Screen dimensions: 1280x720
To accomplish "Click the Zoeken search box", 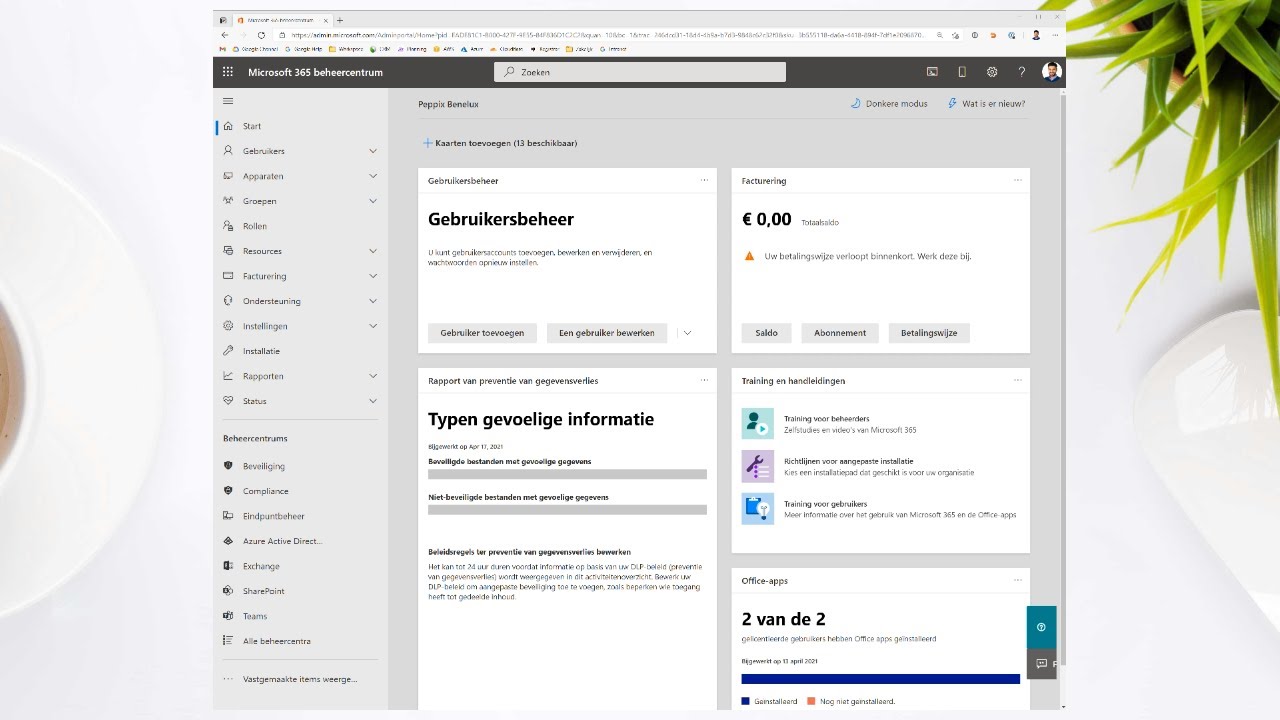I will coord(640,72).
